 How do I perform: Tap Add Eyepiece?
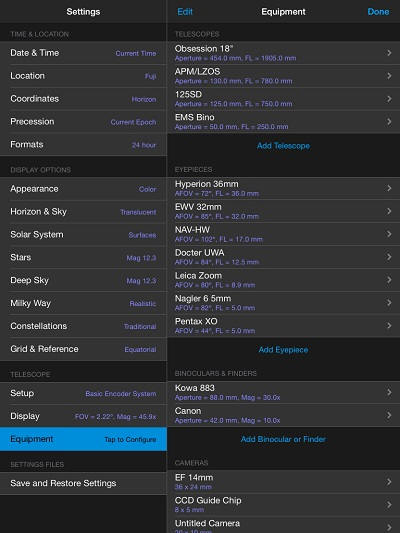coord(283,350)
